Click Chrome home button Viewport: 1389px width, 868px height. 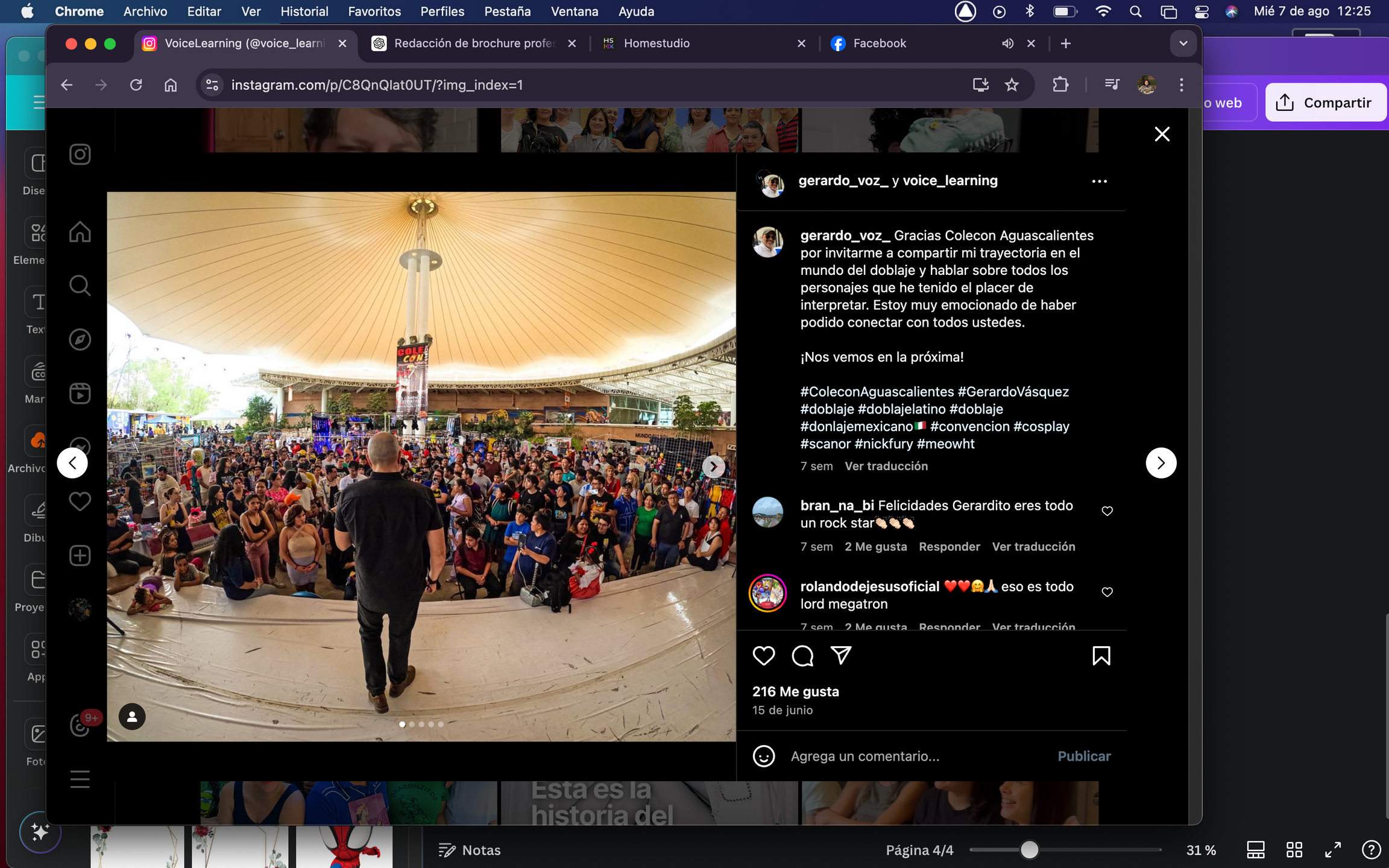pos(171,85)
